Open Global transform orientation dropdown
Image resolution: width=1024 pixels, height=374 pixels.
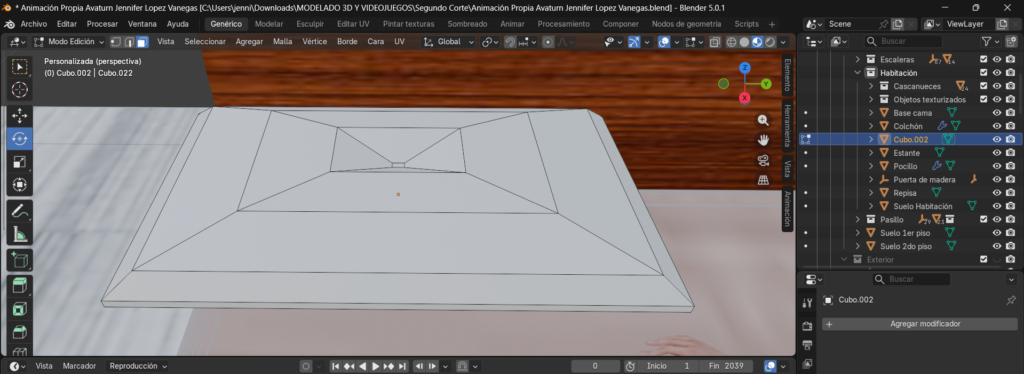(449, 42)
